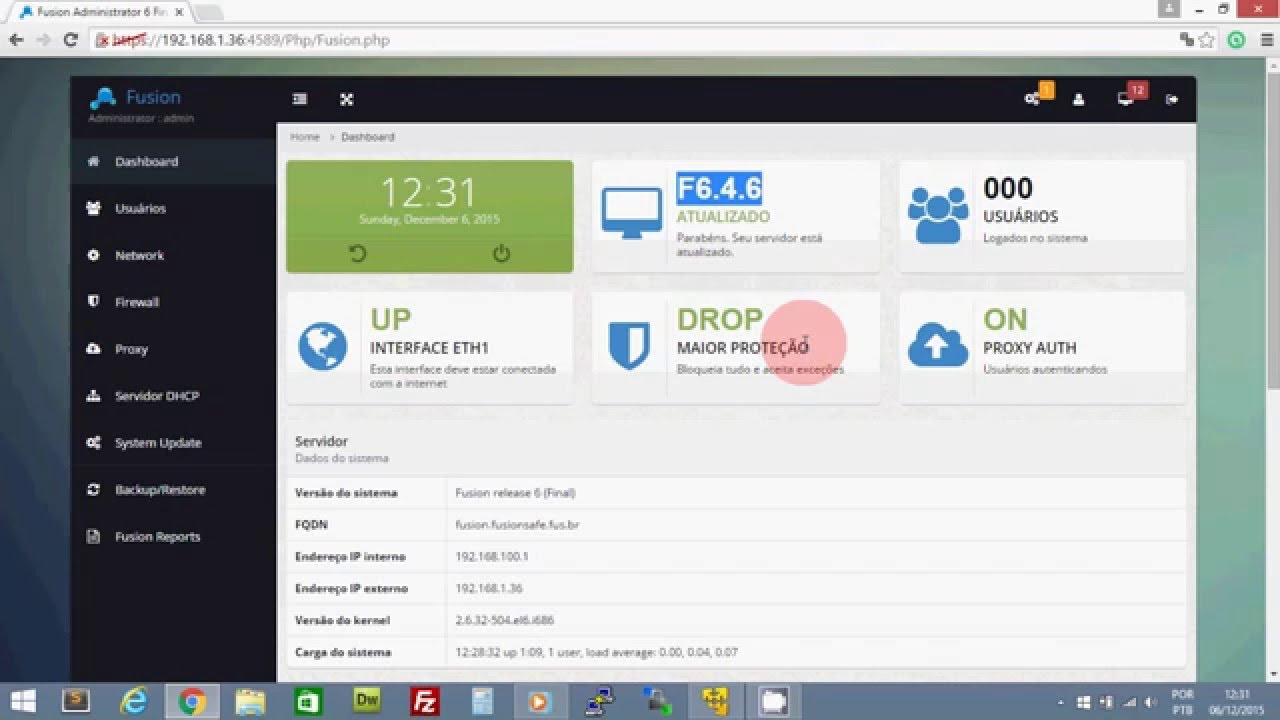
Task: Click the Home breadcrumb link
Action: point(305,137)
